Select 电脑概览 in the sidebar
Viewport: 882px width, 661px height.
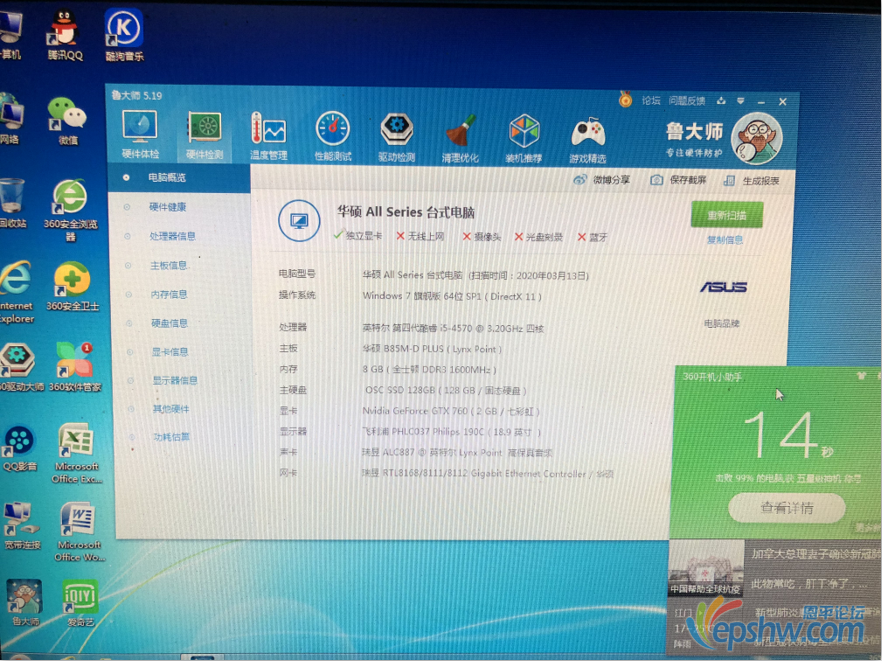(178, 178)
